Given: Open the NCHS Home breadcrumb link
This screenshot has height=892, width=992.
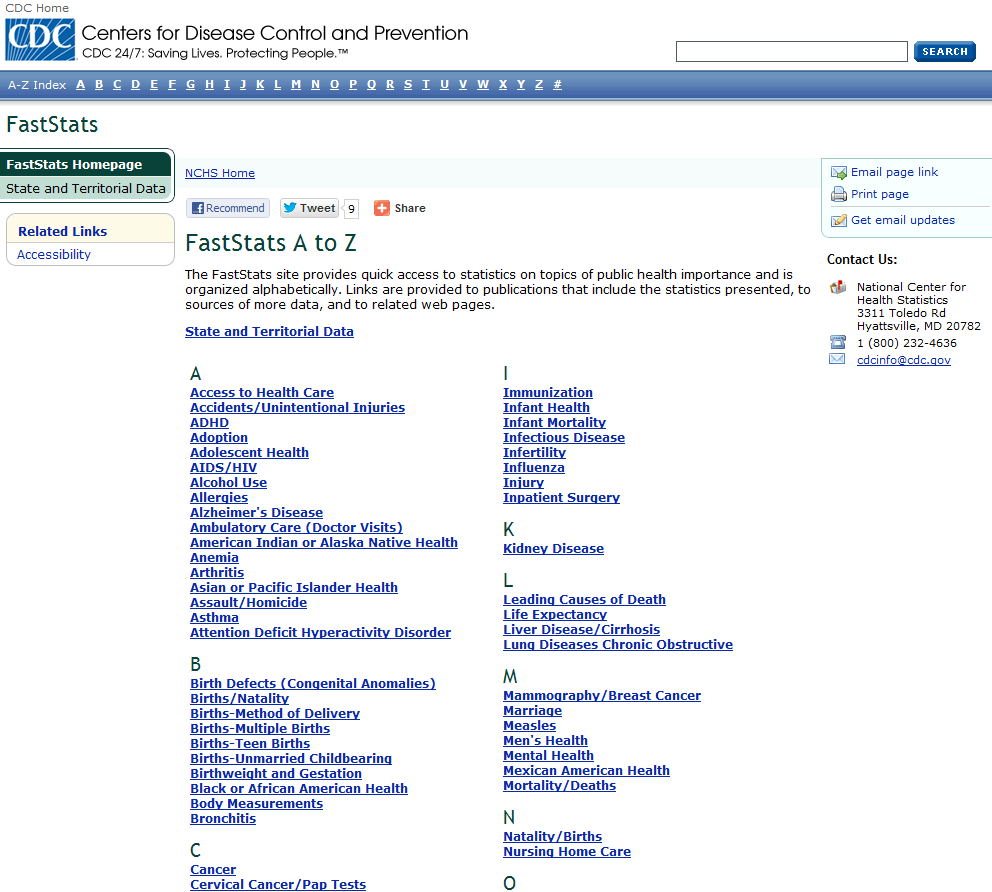Looking at the screenshot, I should 220,173.
